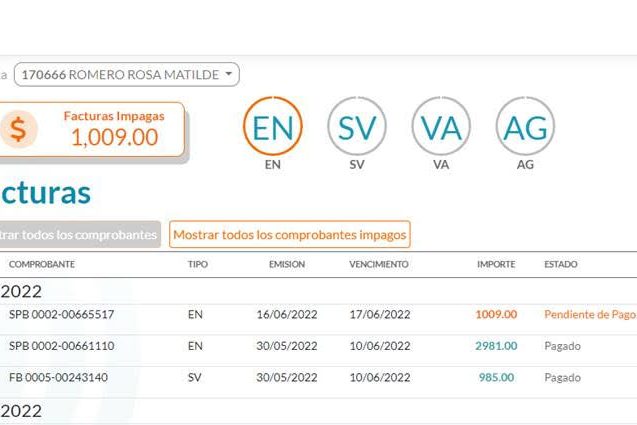Sort by the VENCIMIENTO column header
Image resolution: width=637 pixels, height=425 pixels.
click(x=379, y=264)
